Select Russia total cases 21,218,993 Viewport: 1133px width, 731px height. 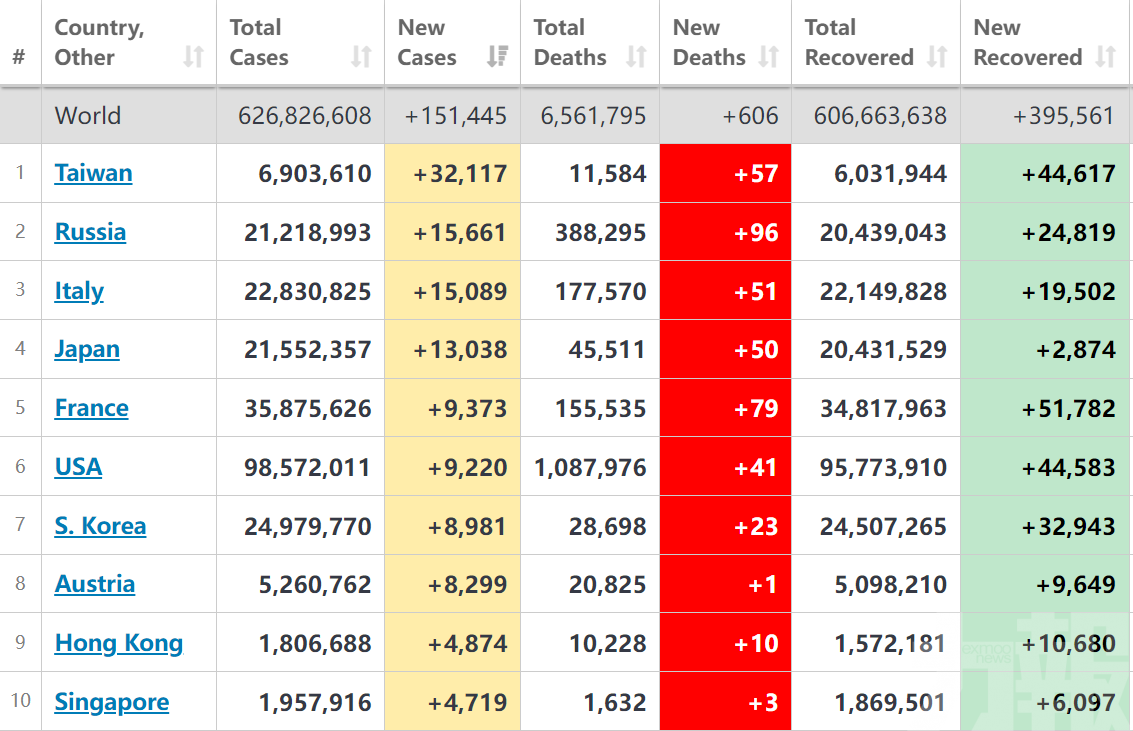[x=308, y=233]
